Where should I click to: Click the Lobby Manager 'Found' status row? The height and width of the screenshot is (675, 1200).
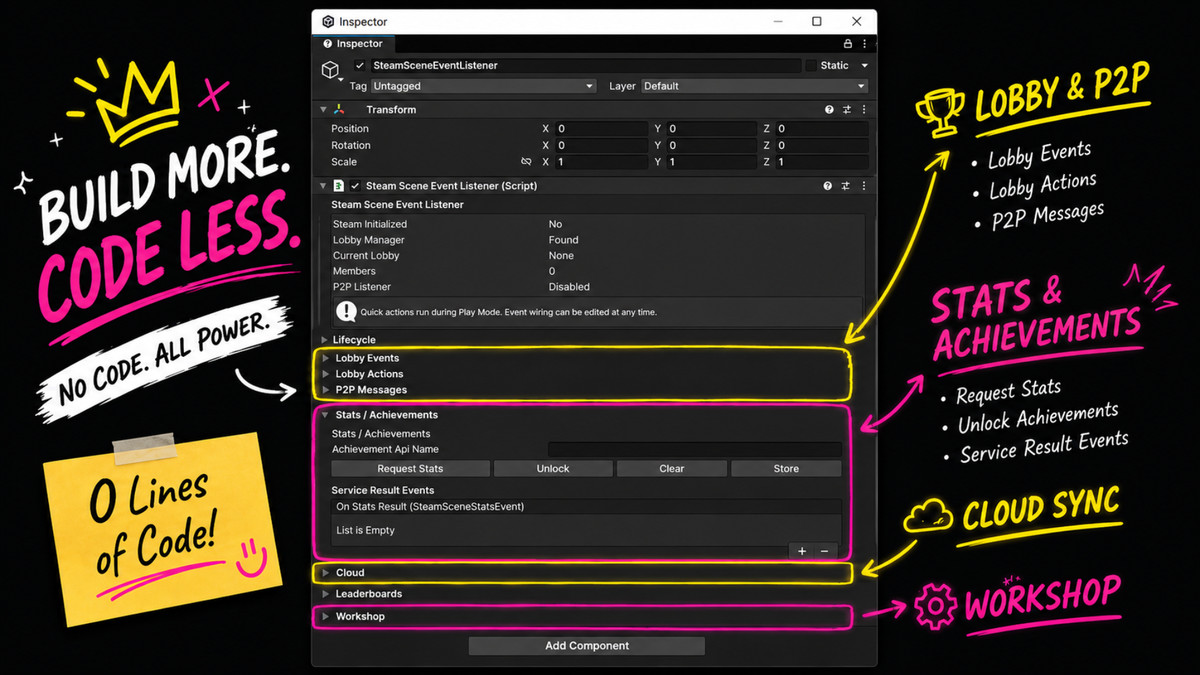[597, 240]
